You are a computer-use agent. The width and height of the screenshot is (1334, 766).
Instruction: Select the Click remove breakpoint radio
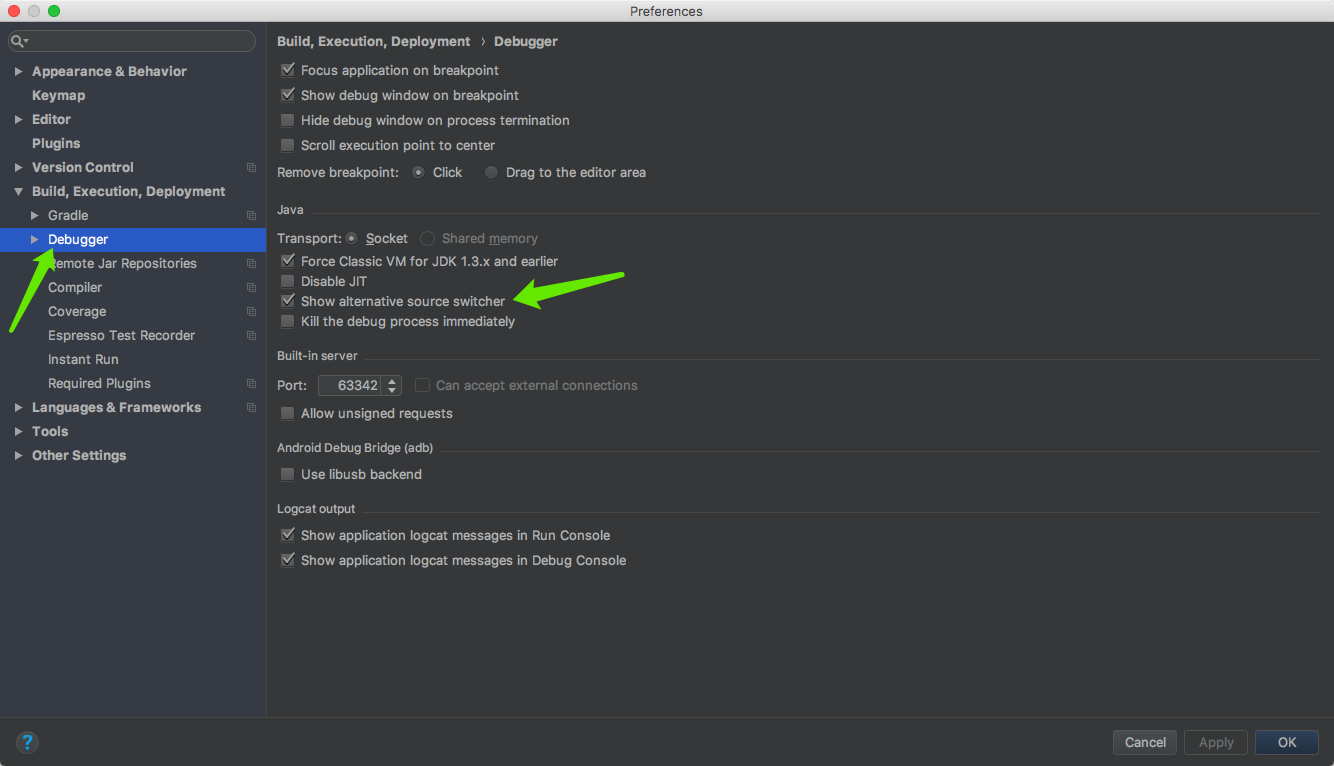(x=419, y=172)
